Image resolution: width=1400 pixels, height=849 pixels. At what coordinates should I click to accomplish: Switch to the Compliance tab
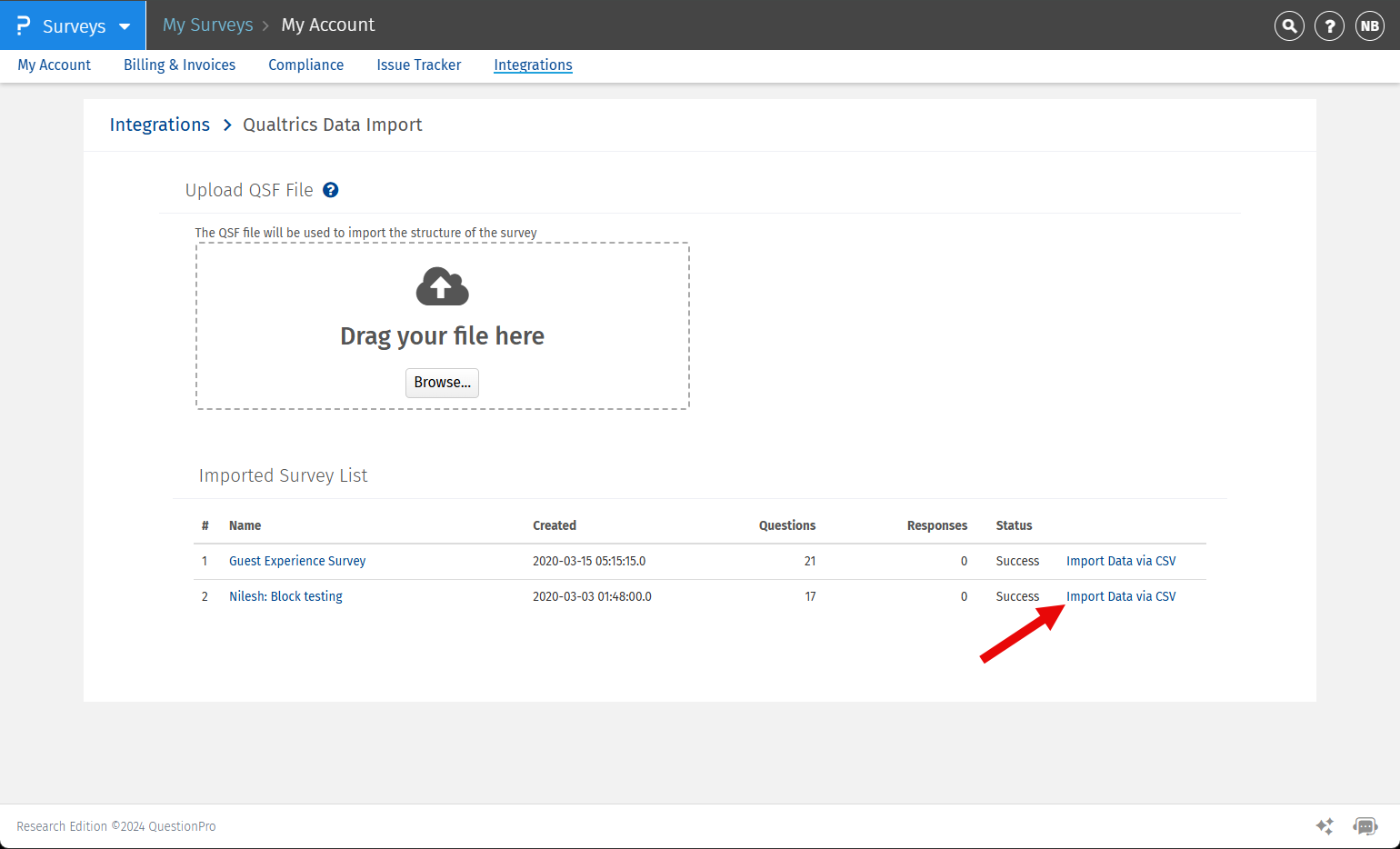tap(305, 65)
